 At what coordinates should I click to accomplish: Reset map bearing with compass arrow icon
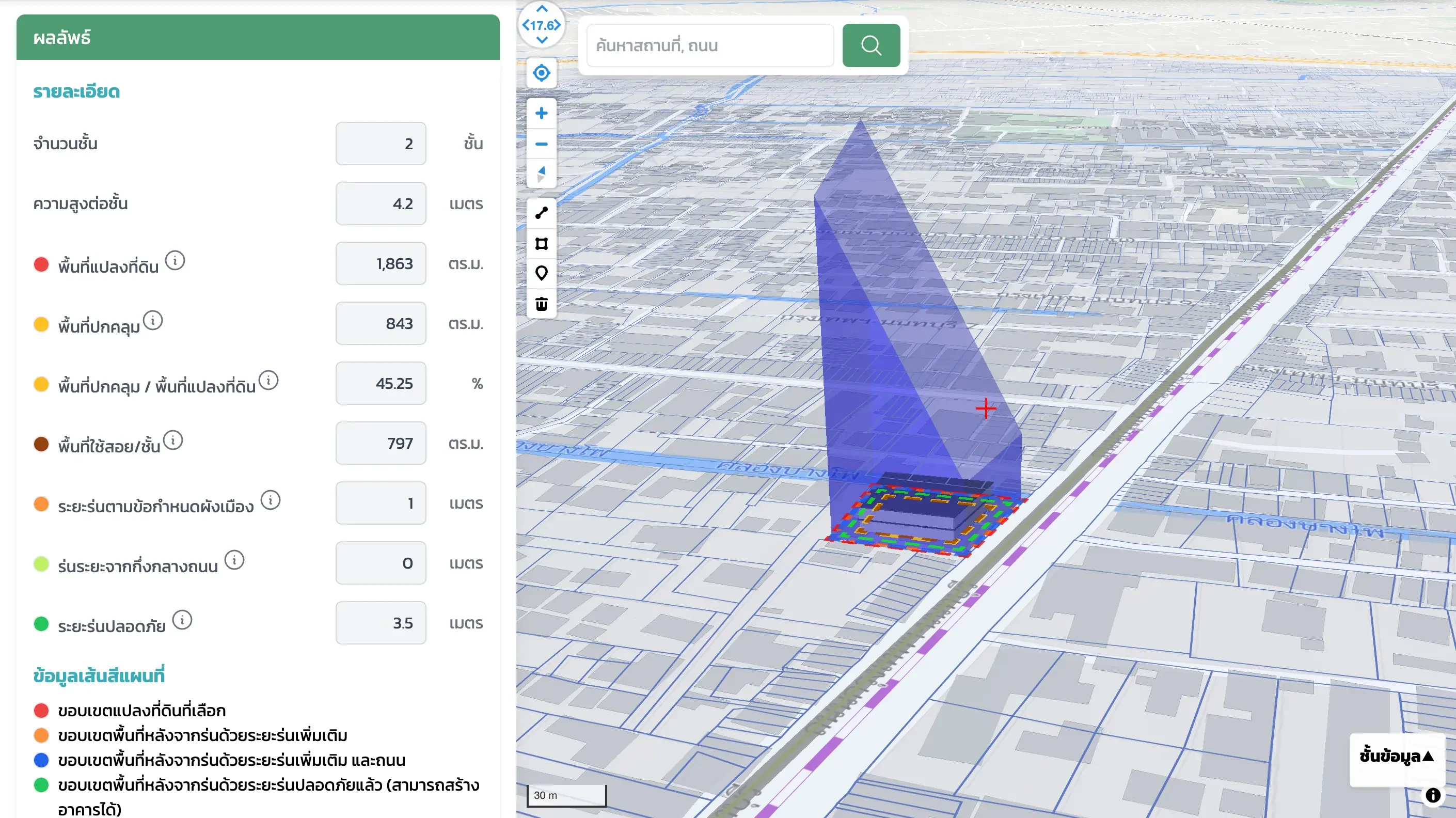tap(541, 174)
